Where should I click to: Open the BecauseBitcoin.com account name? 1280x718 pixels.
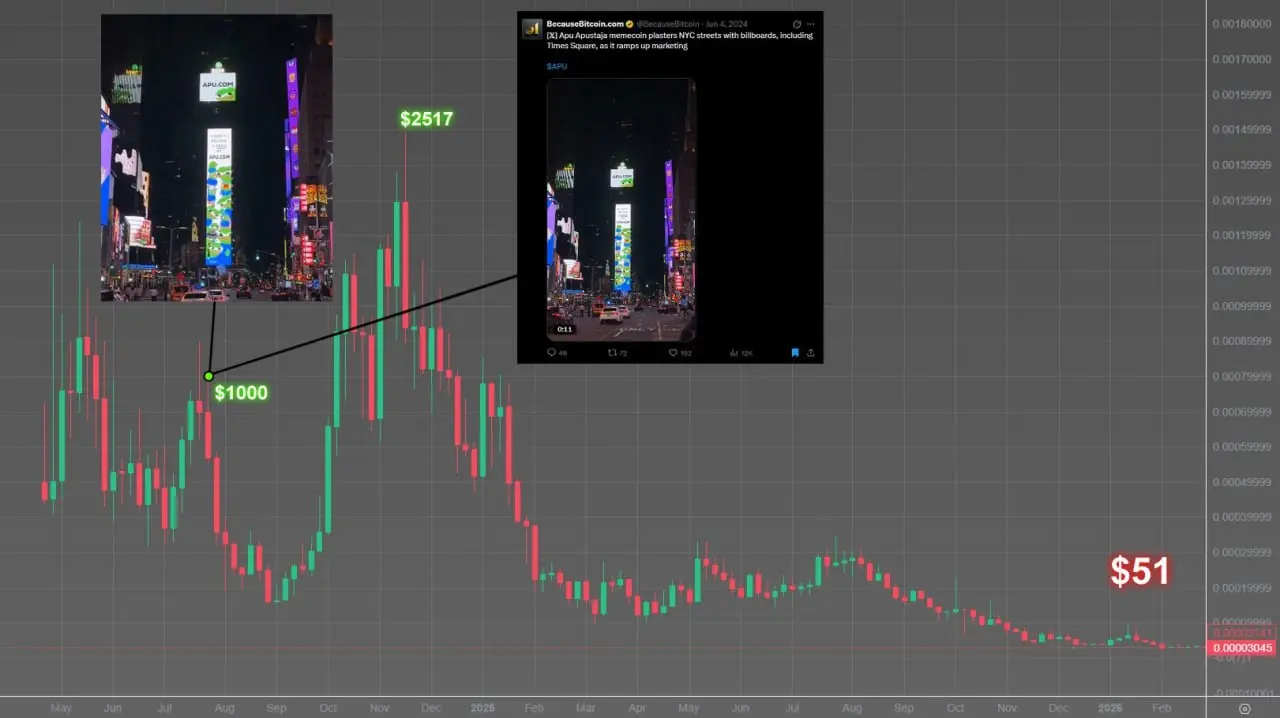(x=585, y=24)
